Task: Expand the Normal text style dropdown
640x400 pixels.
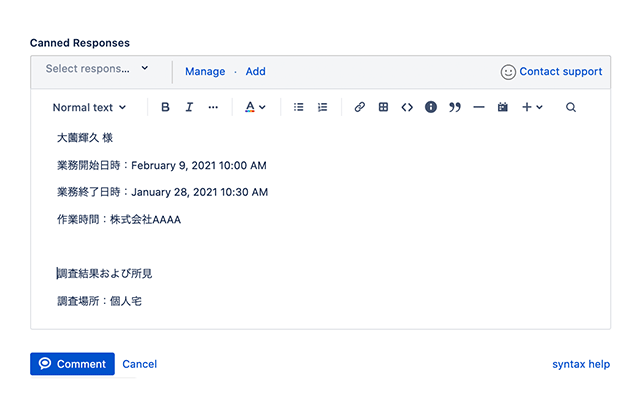Action: click(x=89, y=107)
